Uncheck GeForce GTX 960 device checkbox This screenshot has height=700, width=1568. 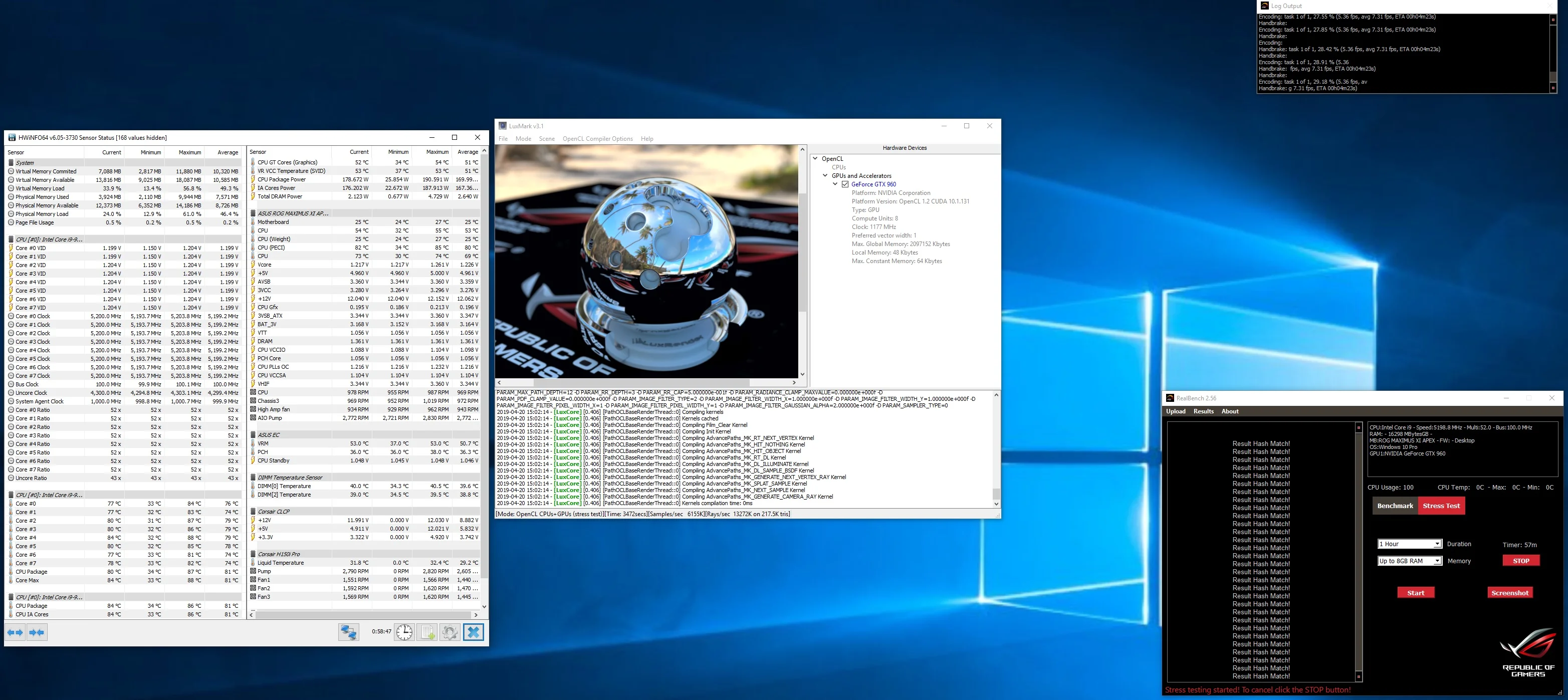coord(845,184)
